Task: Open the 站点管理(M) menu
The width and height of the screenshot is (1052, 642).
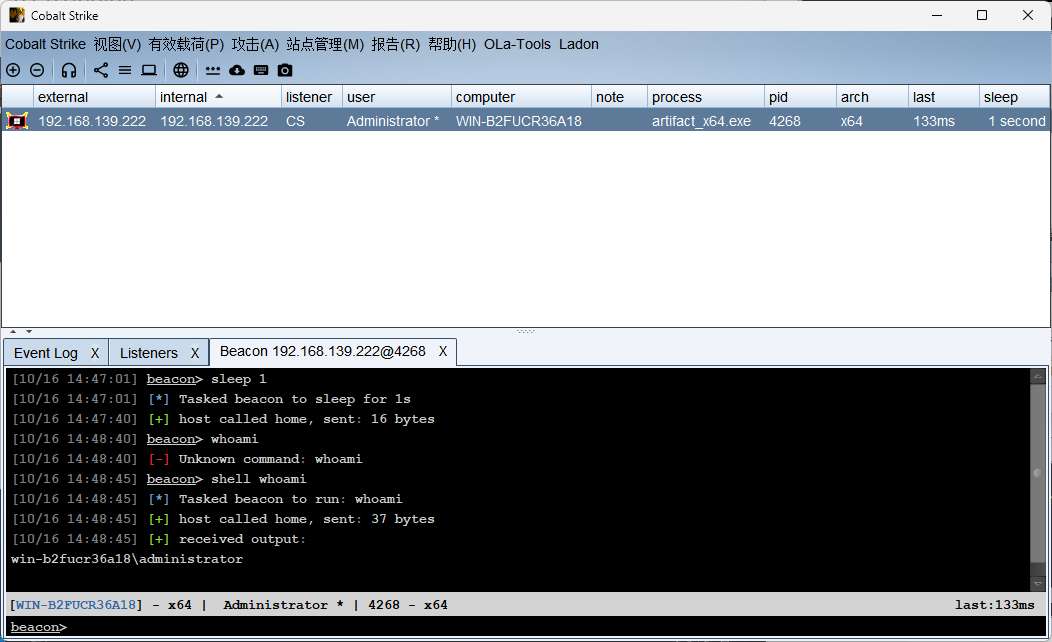Action: [325, 44]
